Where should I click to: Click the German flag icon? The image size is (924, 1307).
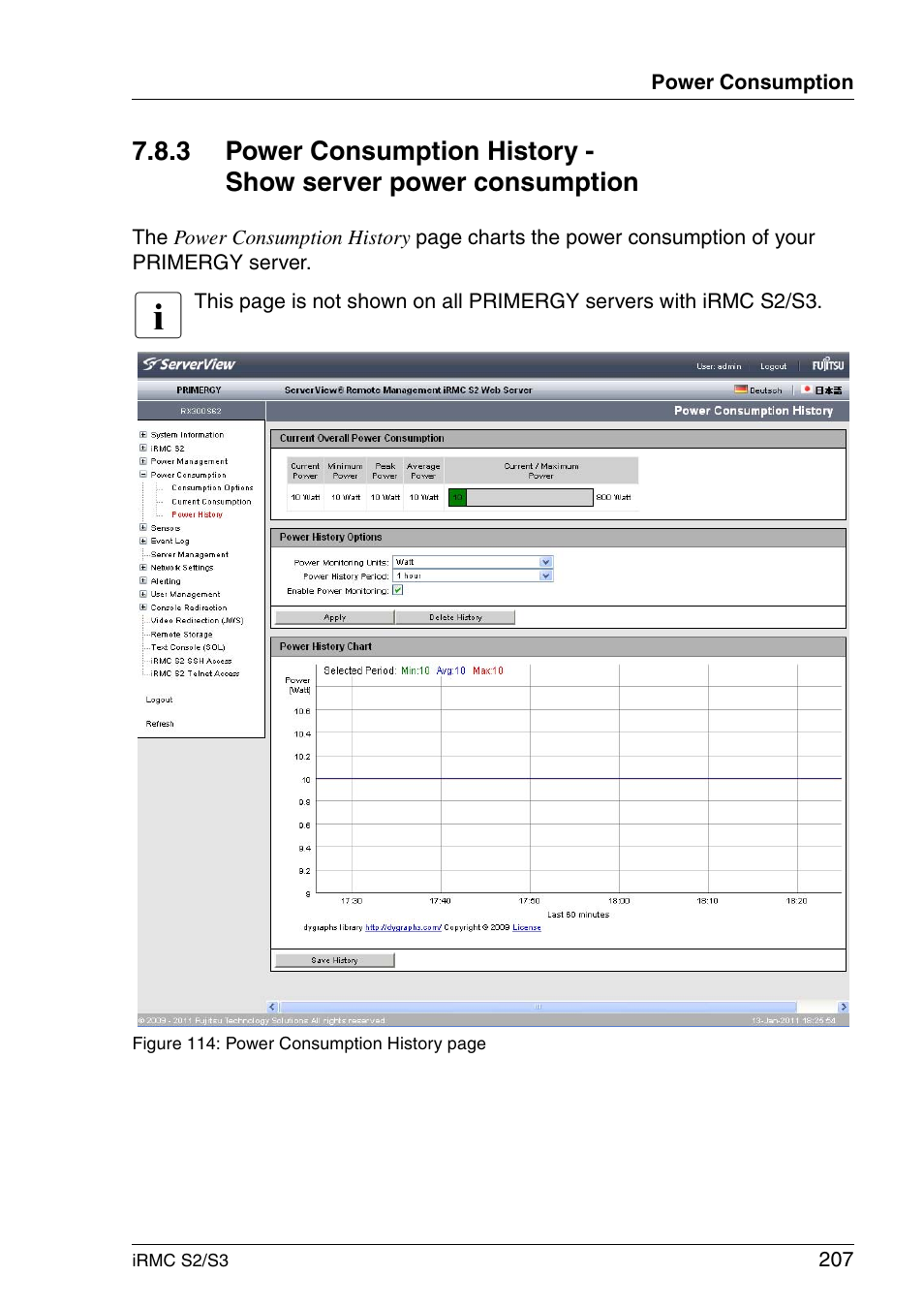(x=740, y=389)
